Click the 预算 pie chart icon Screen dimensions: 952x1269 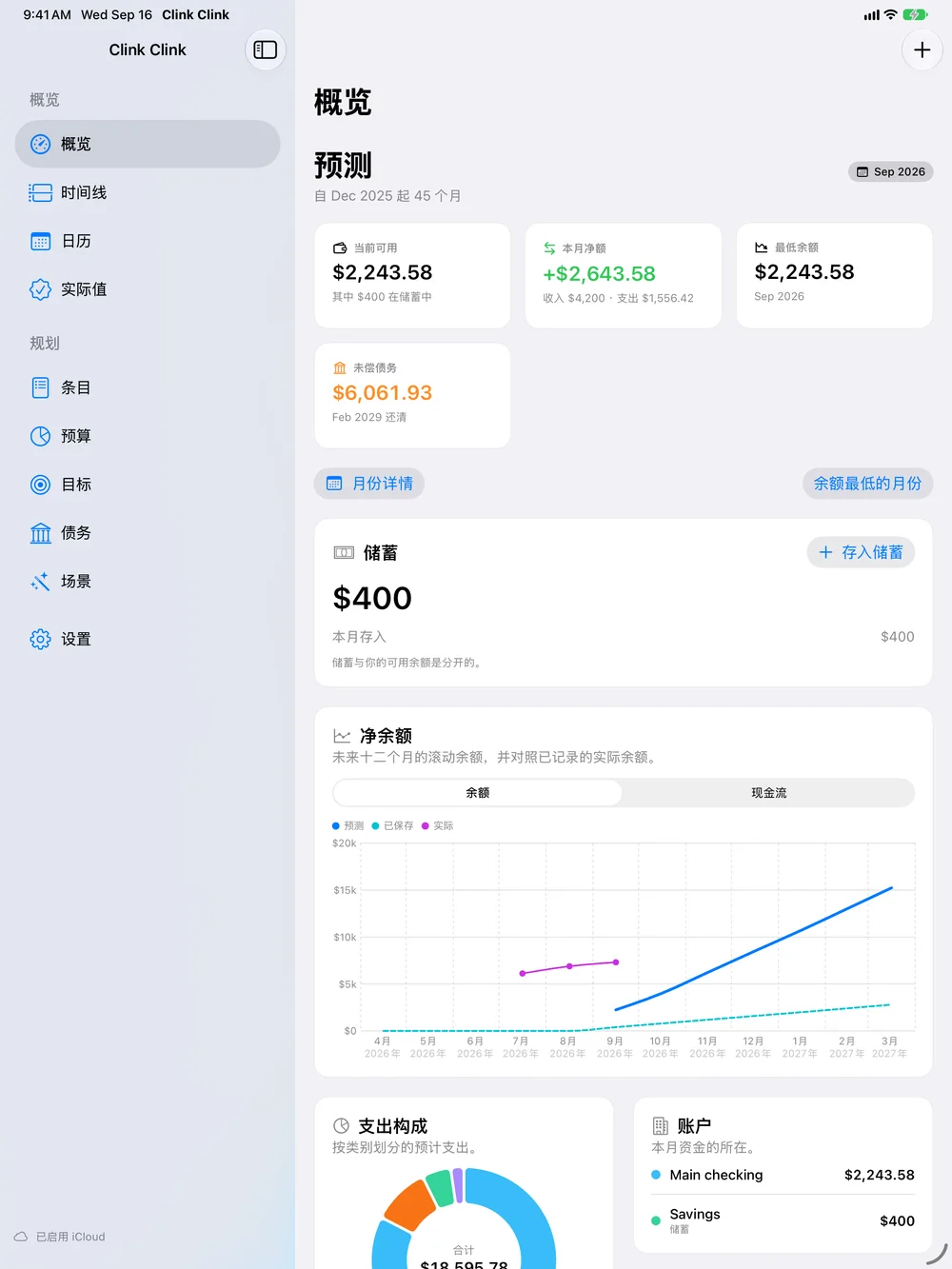(40, 436)
